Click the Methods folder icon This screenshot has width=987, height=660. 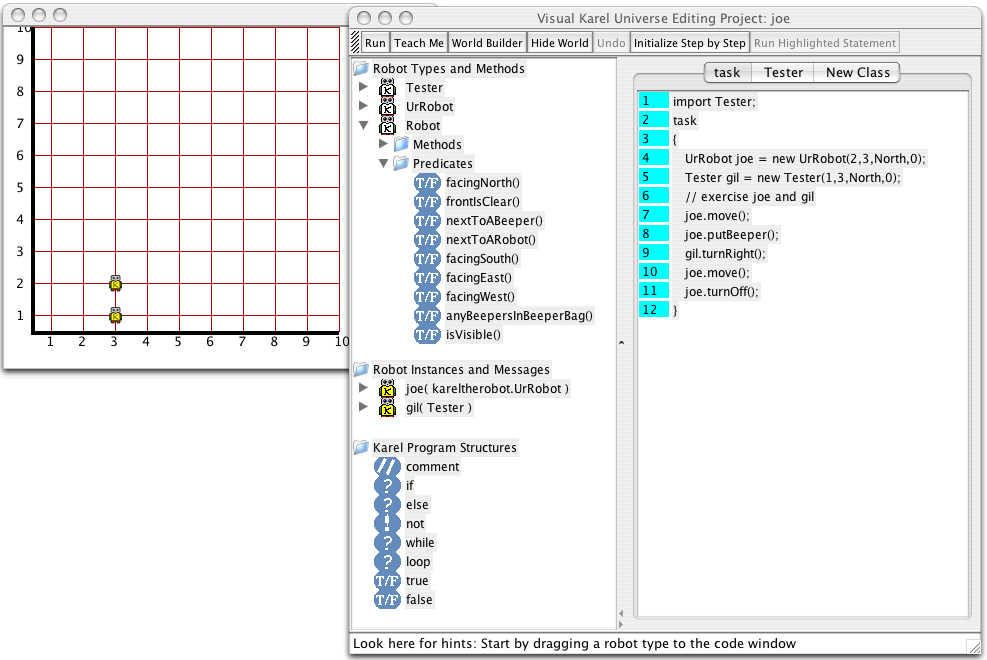click(401, 145)
